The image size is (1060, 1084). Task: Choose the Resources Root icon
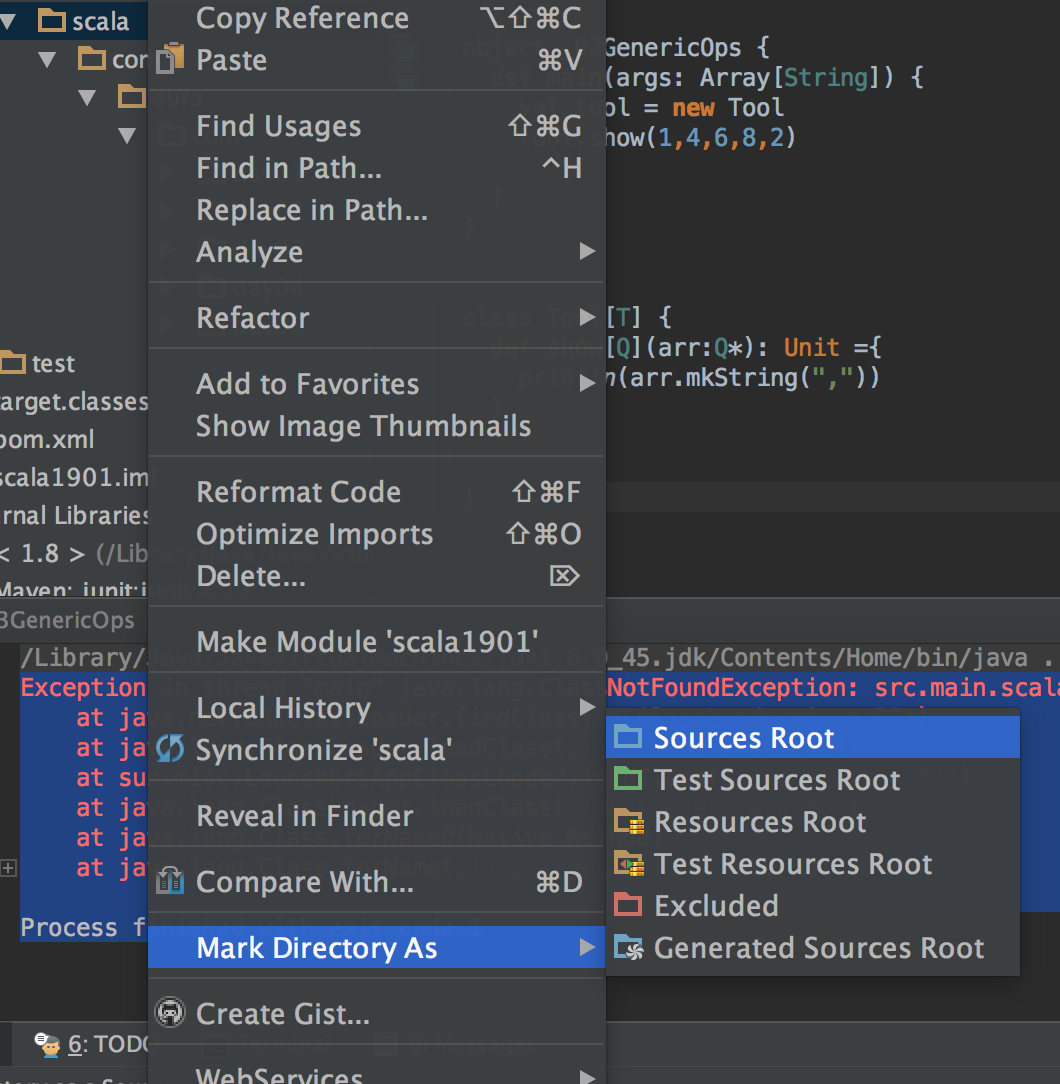(630, 821)
